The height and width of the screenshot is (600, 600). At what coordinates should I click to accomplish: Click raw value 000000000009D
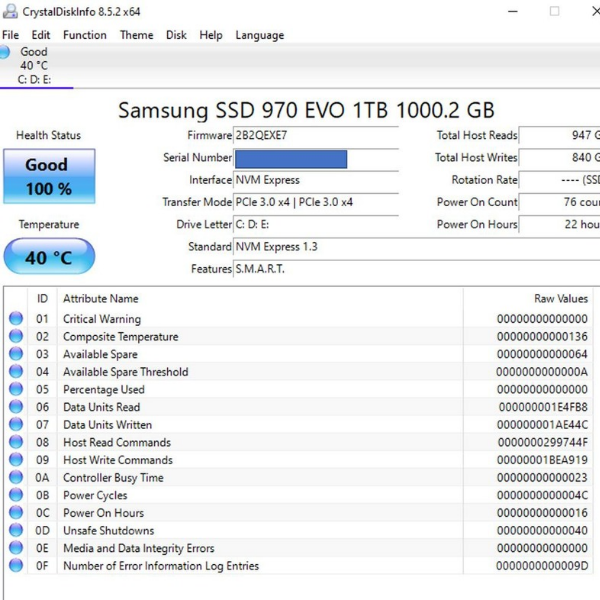[x=542, y=566]
